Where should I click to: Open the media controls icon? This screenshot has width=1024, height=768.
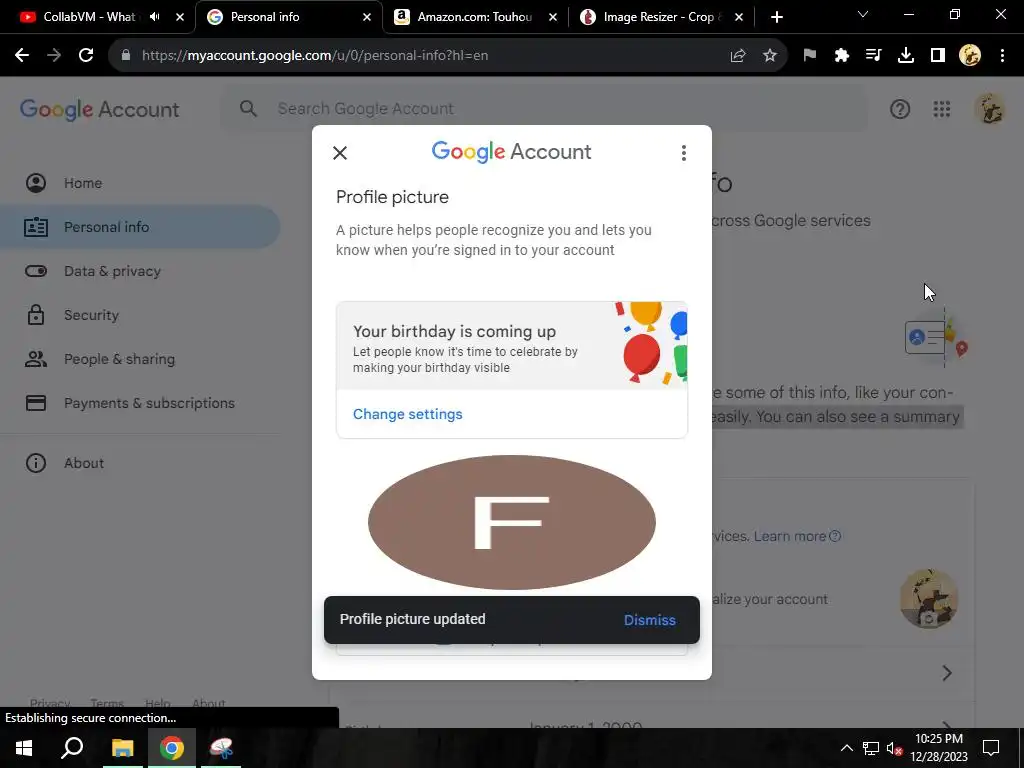(x=874, y=56)
